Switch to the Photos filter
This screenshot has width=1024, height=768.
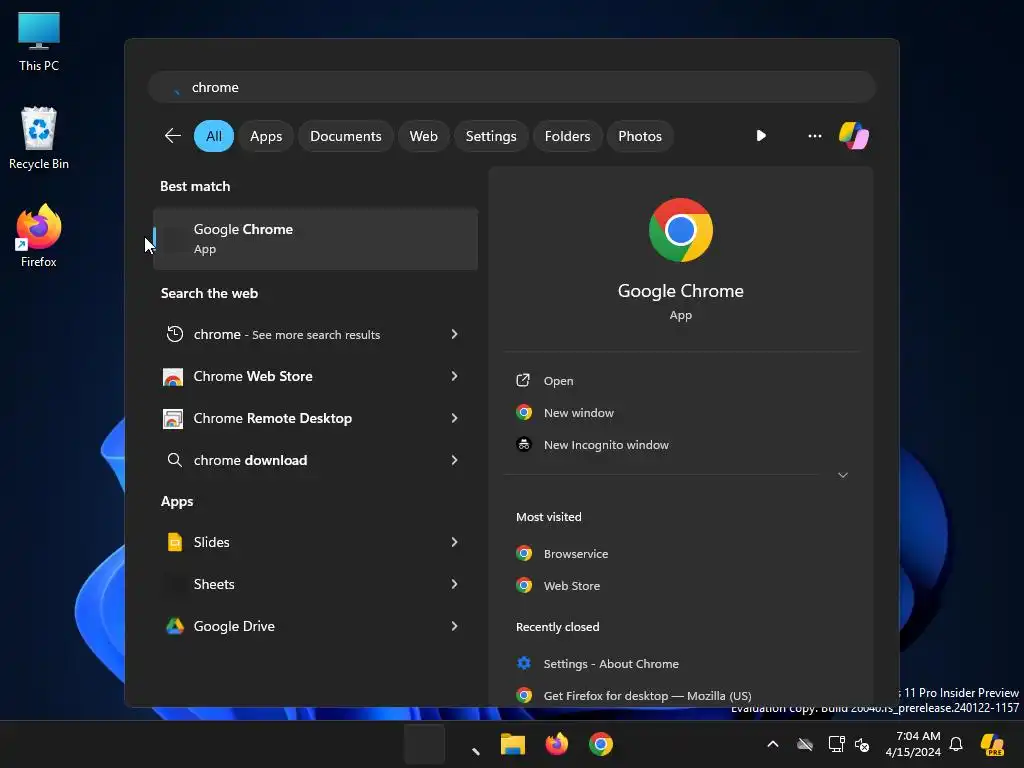point(640,136)
